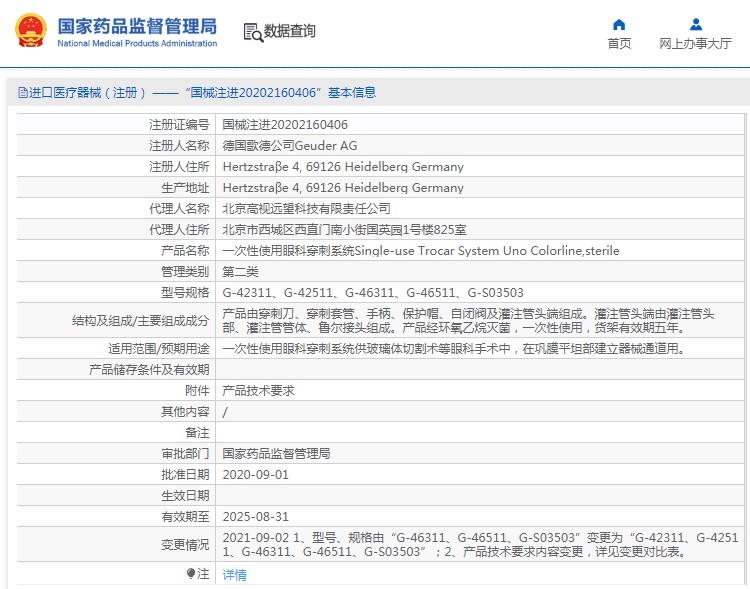This screenshot has width=750, height=589.
Task: Click National Medical Products Administration subtitle
Action: [137, 44]
